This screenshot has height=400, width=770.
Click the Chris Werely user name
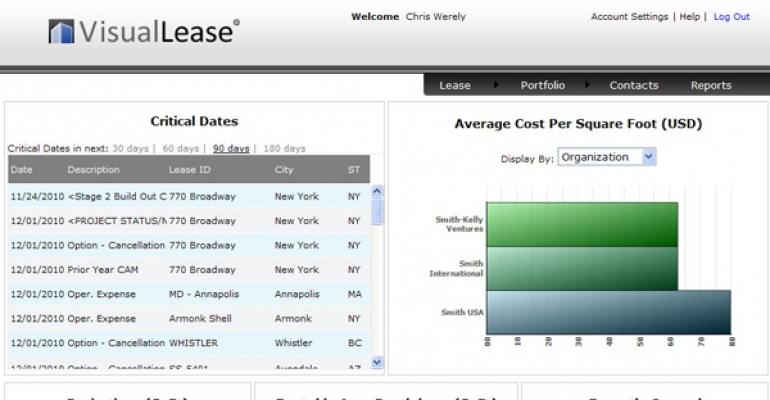[x=436, y=17]
